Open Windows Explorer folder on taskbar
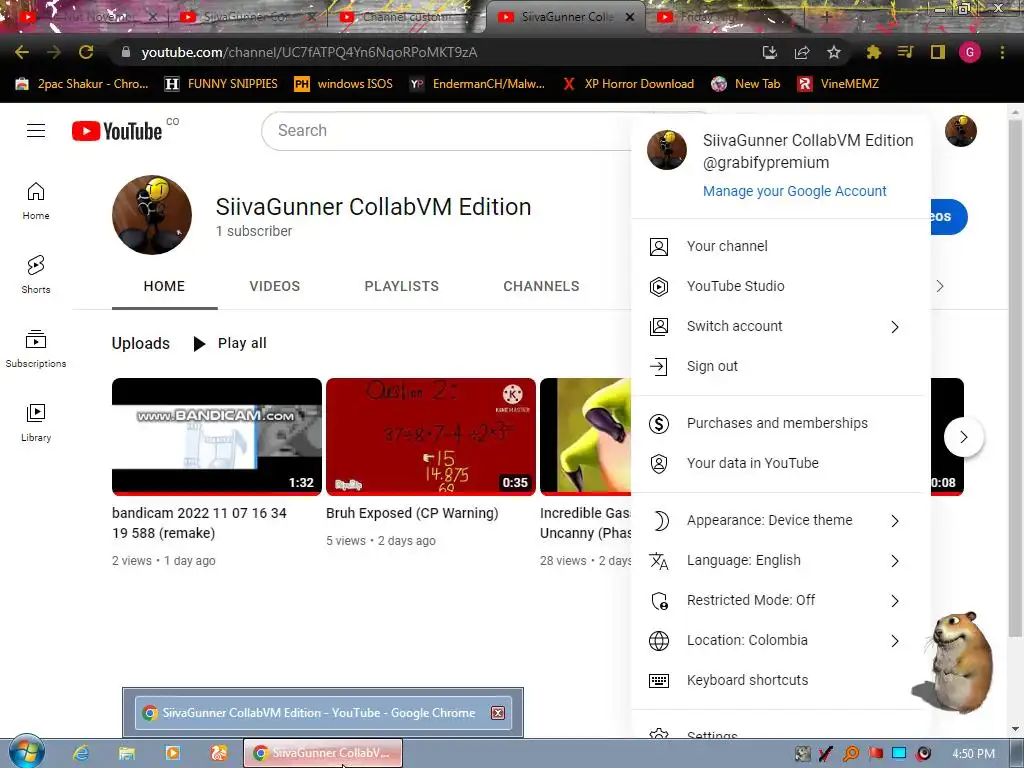The width and height of the screenshot is (1024, 768). (127, 753)
